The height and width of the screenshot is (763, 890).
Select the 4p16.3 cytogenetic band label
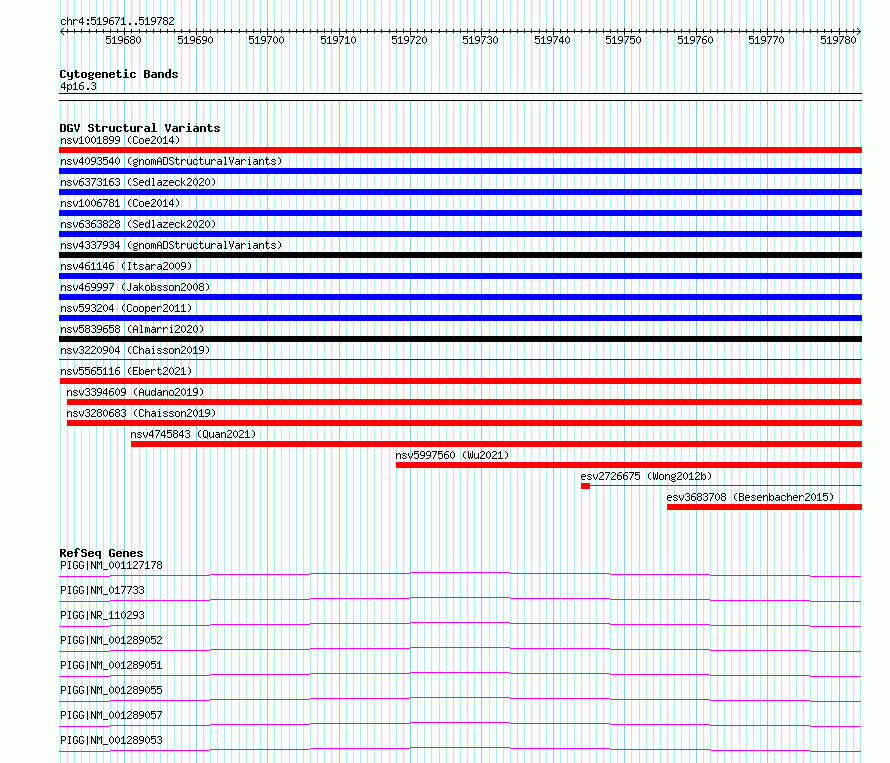(78, 86)
